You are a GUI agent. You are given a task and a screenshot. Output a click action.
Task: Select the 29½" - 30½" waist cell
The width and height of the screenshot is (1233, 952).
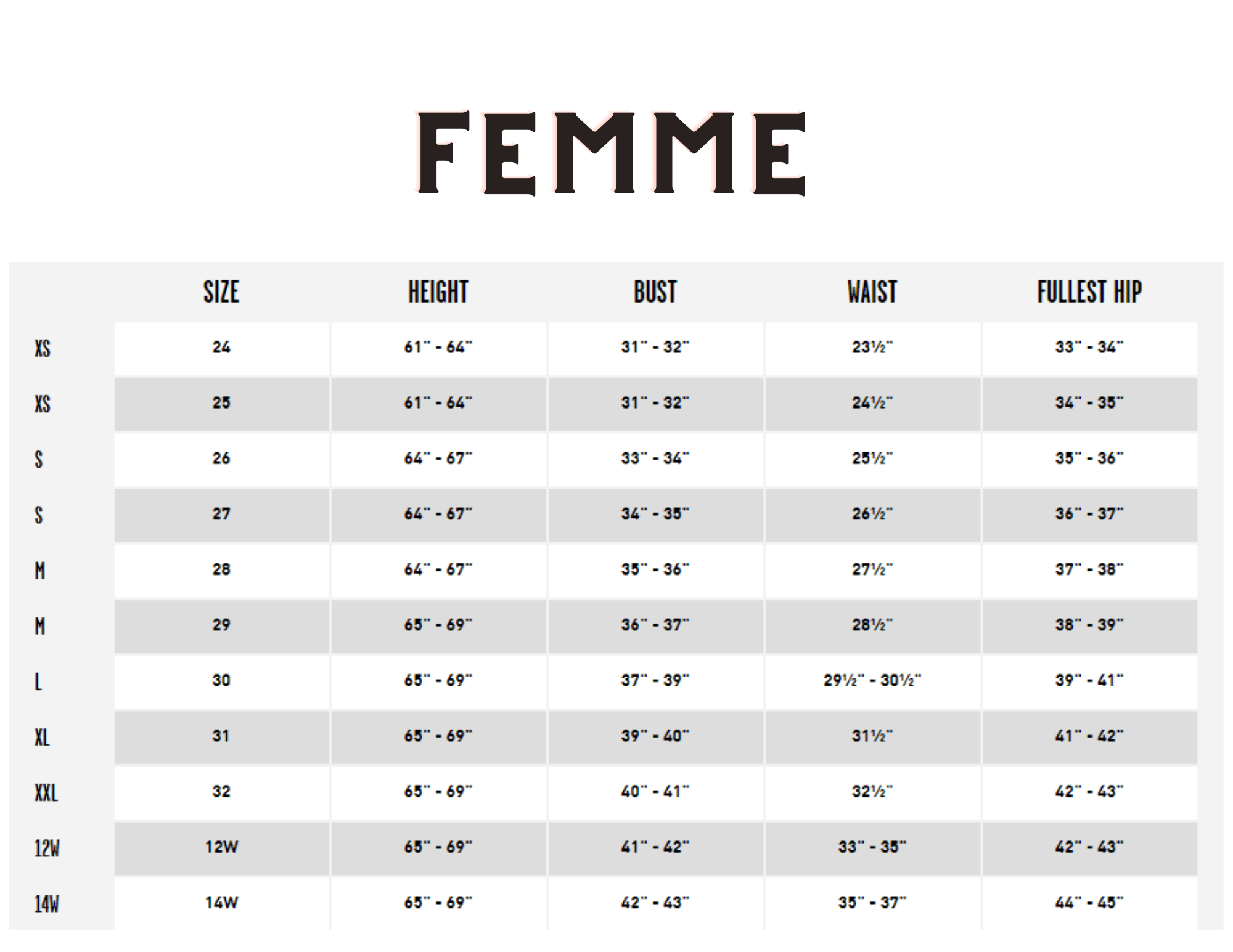872,681
